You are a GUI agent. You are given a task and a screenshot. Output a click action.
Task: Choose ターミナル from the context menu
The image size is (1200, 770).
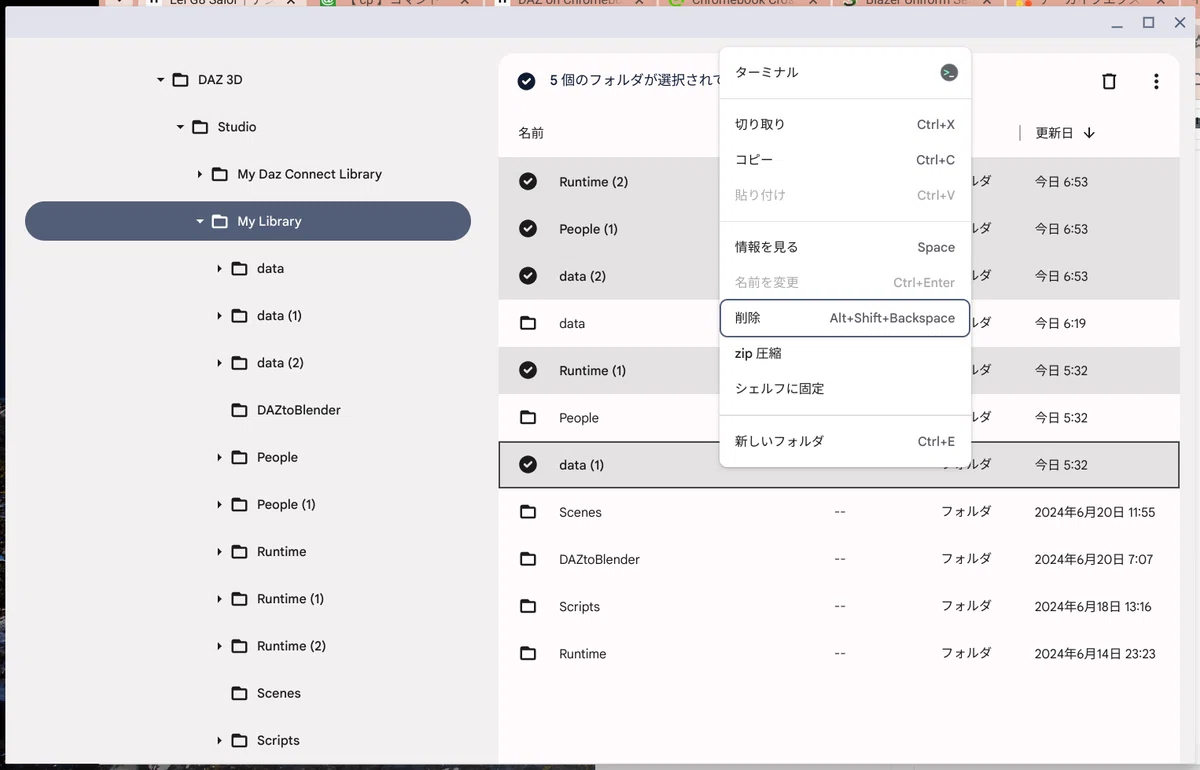click(x=845, y=72)
